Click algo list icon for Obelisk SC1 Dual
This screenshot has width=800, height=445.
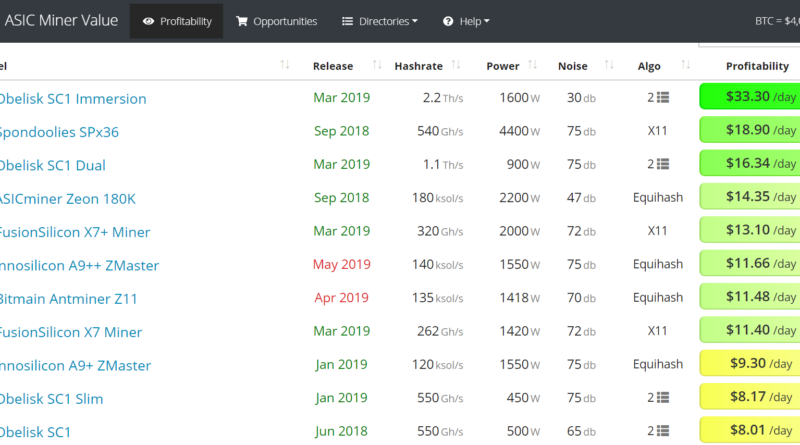tap(663, 164)
